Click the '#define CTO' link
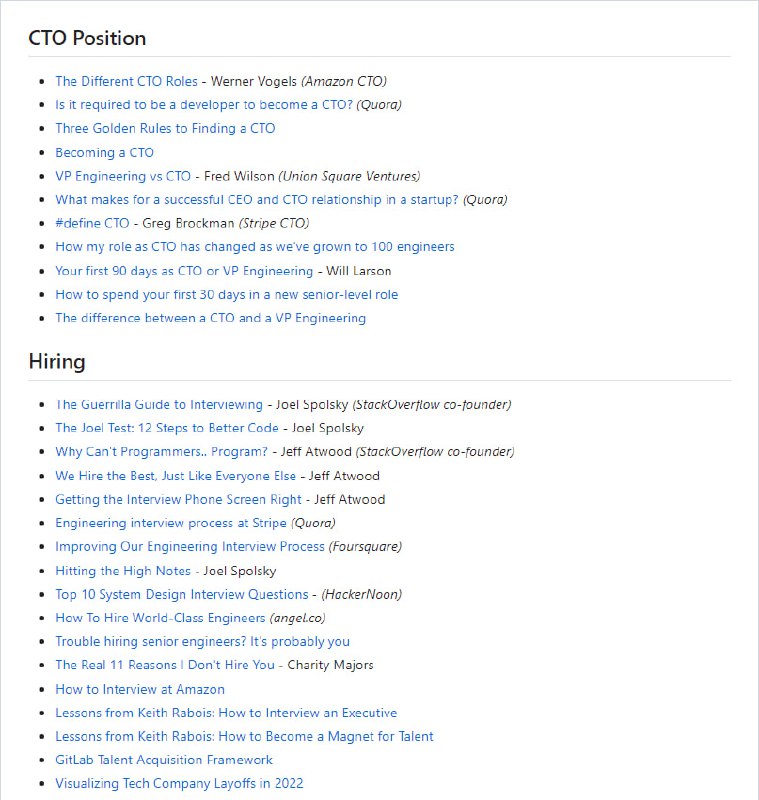 92,223
